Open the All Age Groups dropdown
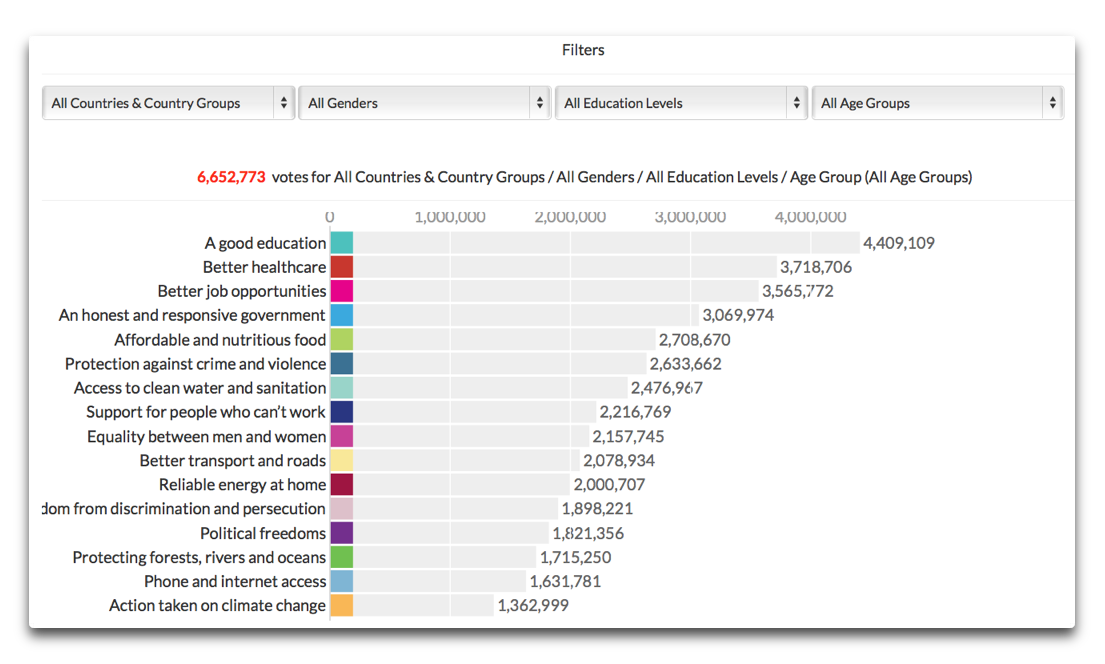 tap(938, 103)
